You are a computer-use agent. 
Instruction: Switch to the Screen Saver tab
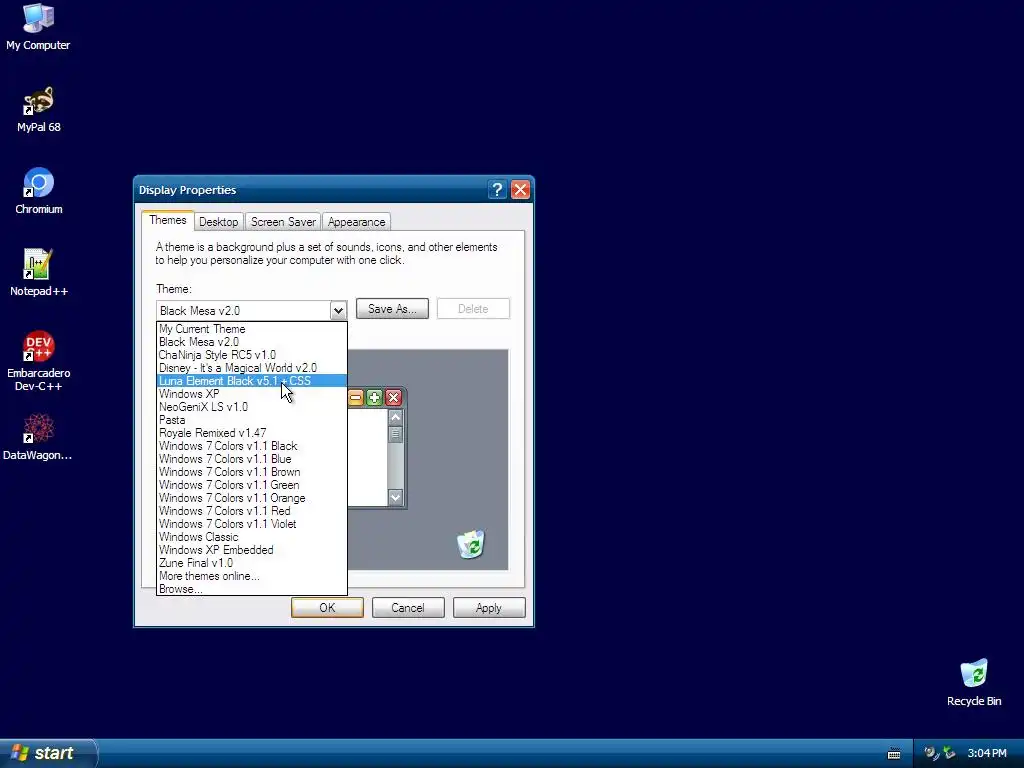point(283,222)
